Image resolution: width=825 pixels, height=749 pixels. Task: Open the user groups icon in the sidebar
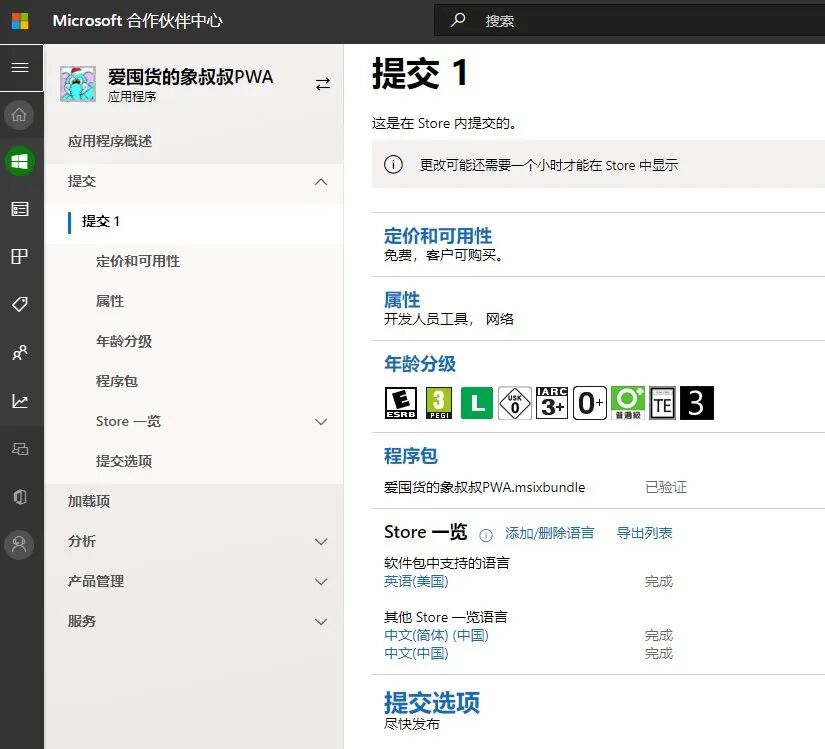pos(21,352)
